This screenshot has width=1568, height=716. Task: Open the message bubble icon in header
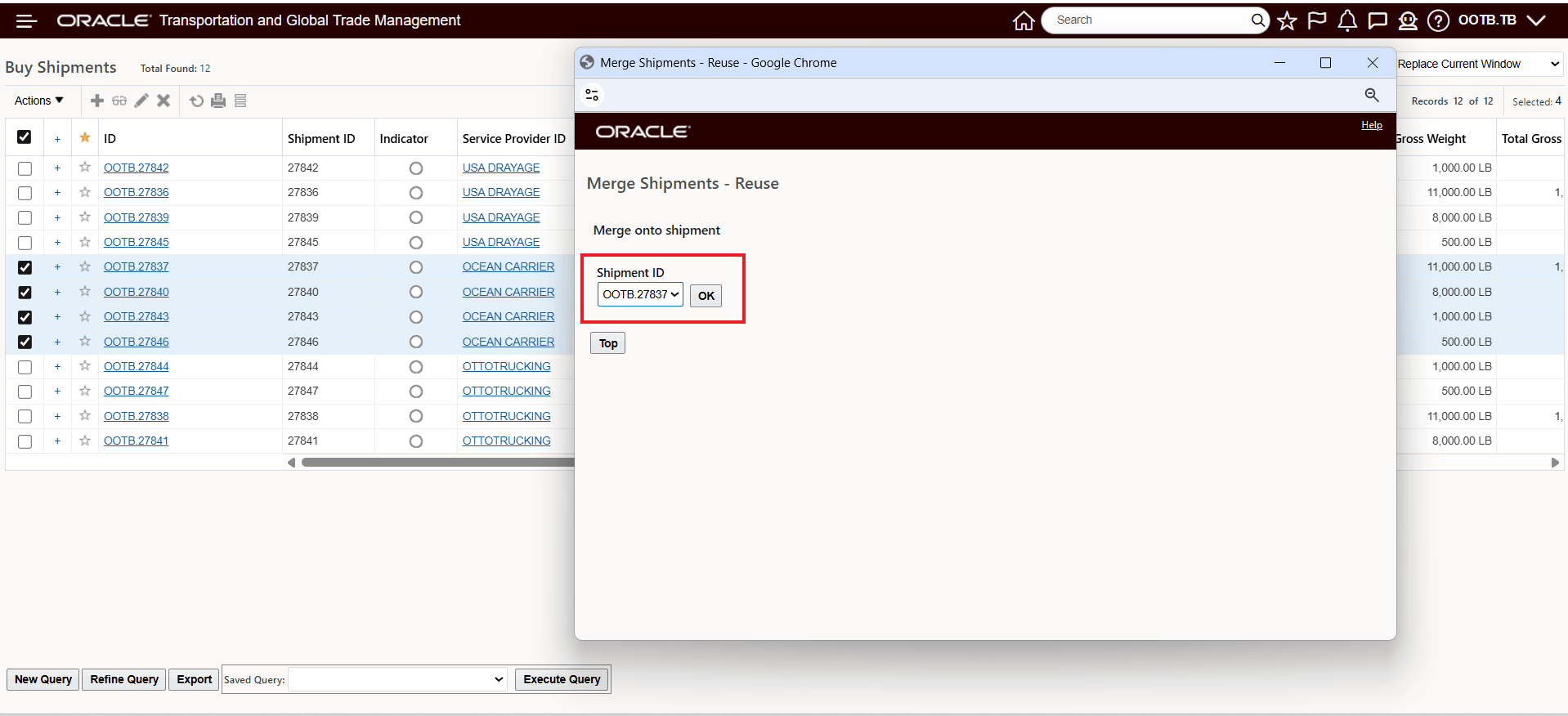coord(1378,20)
